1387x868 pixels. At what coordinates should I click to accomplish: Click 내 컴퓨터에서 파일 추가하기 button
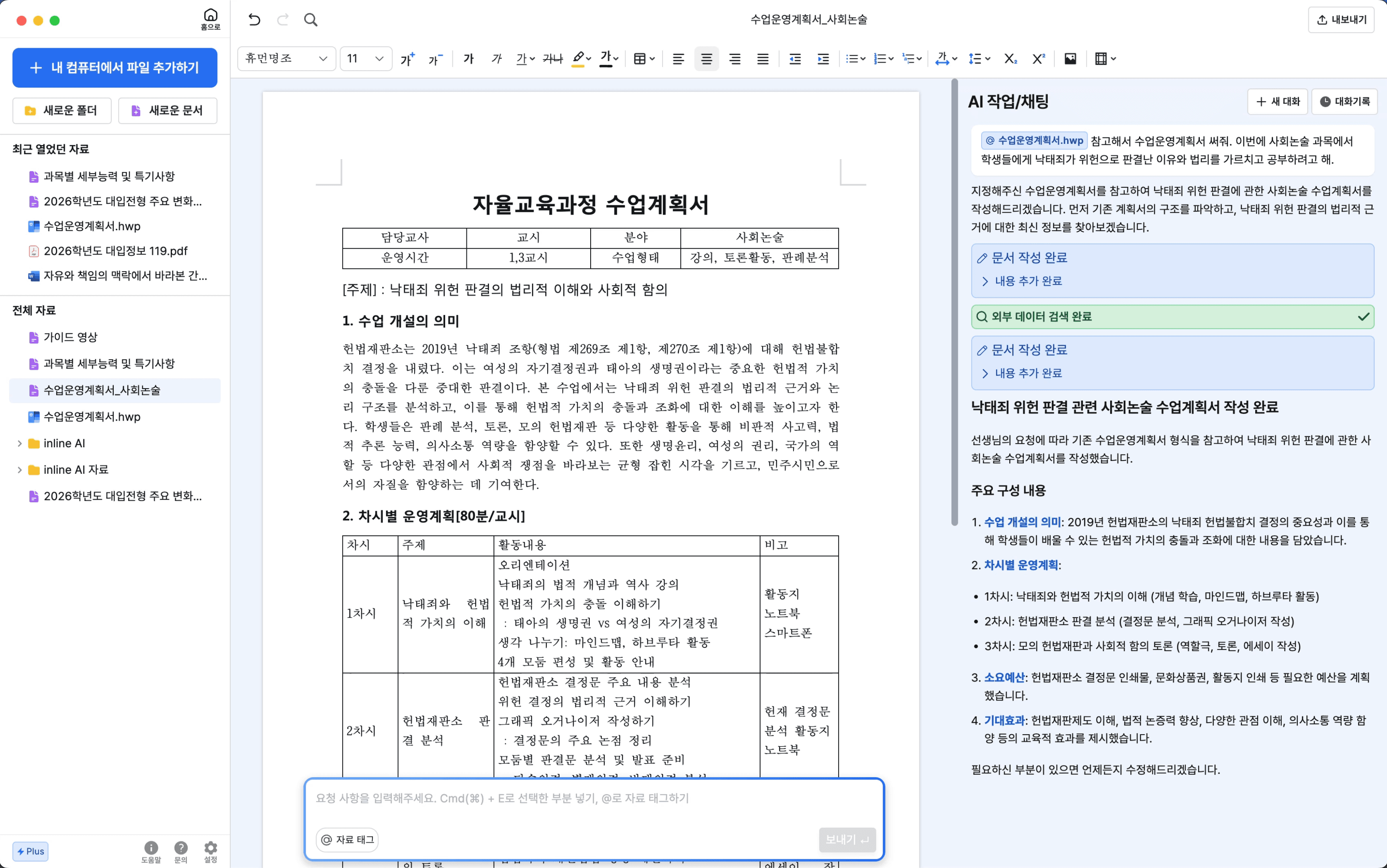(115, 68)
